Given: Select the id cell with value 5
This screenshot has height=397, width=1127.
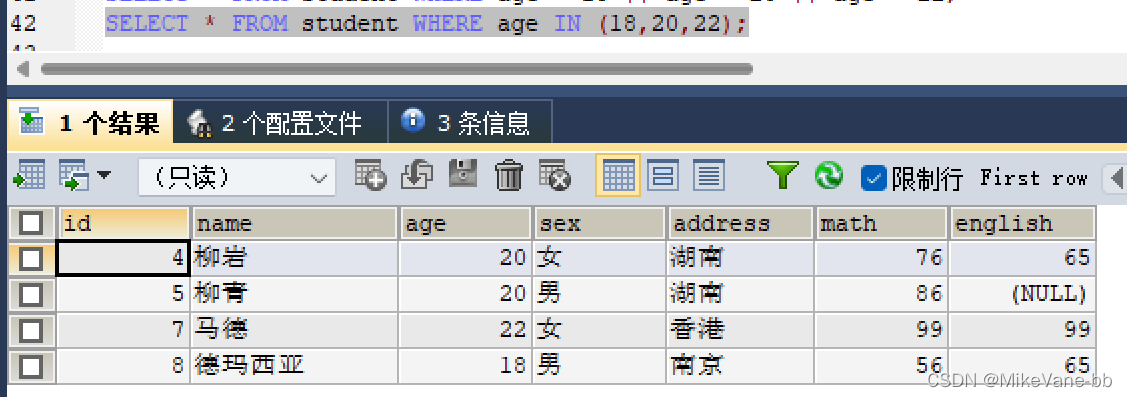Looking at the screenshot, I should [123, 294].
